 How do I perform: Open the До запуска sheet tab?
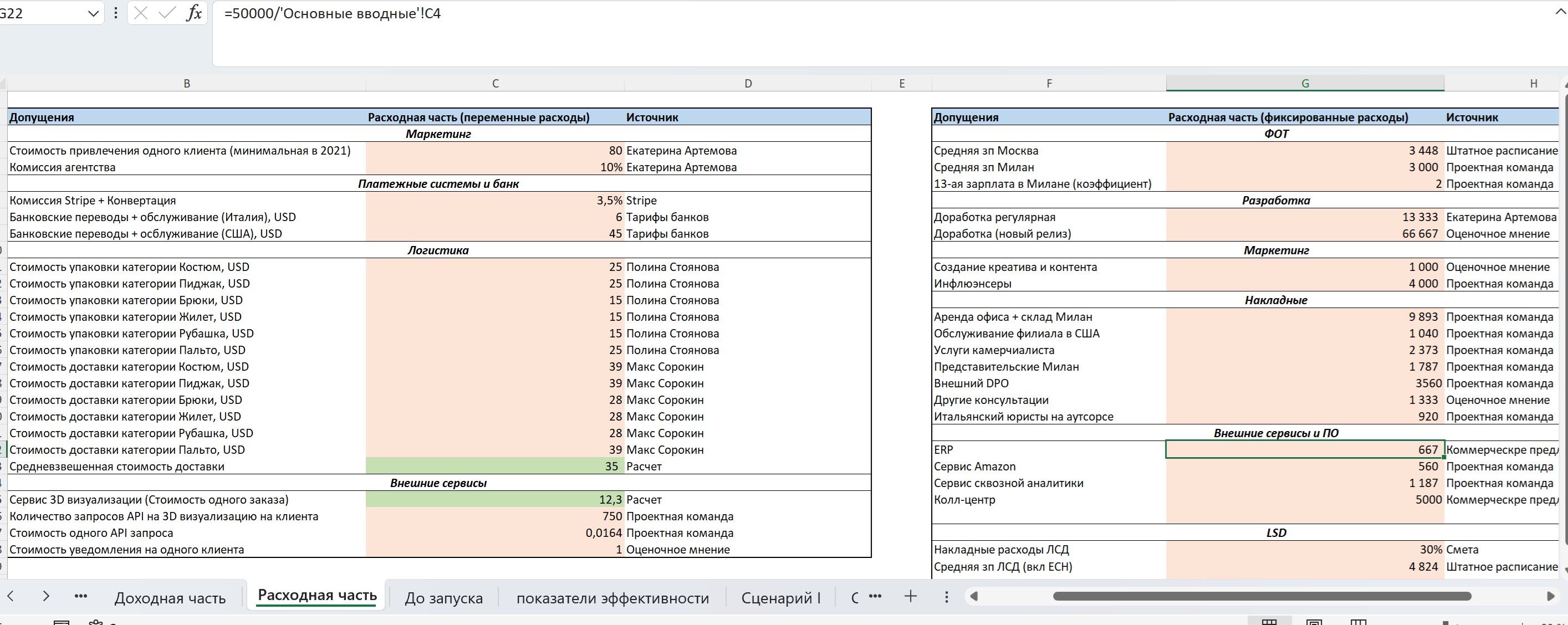[444, 598]
